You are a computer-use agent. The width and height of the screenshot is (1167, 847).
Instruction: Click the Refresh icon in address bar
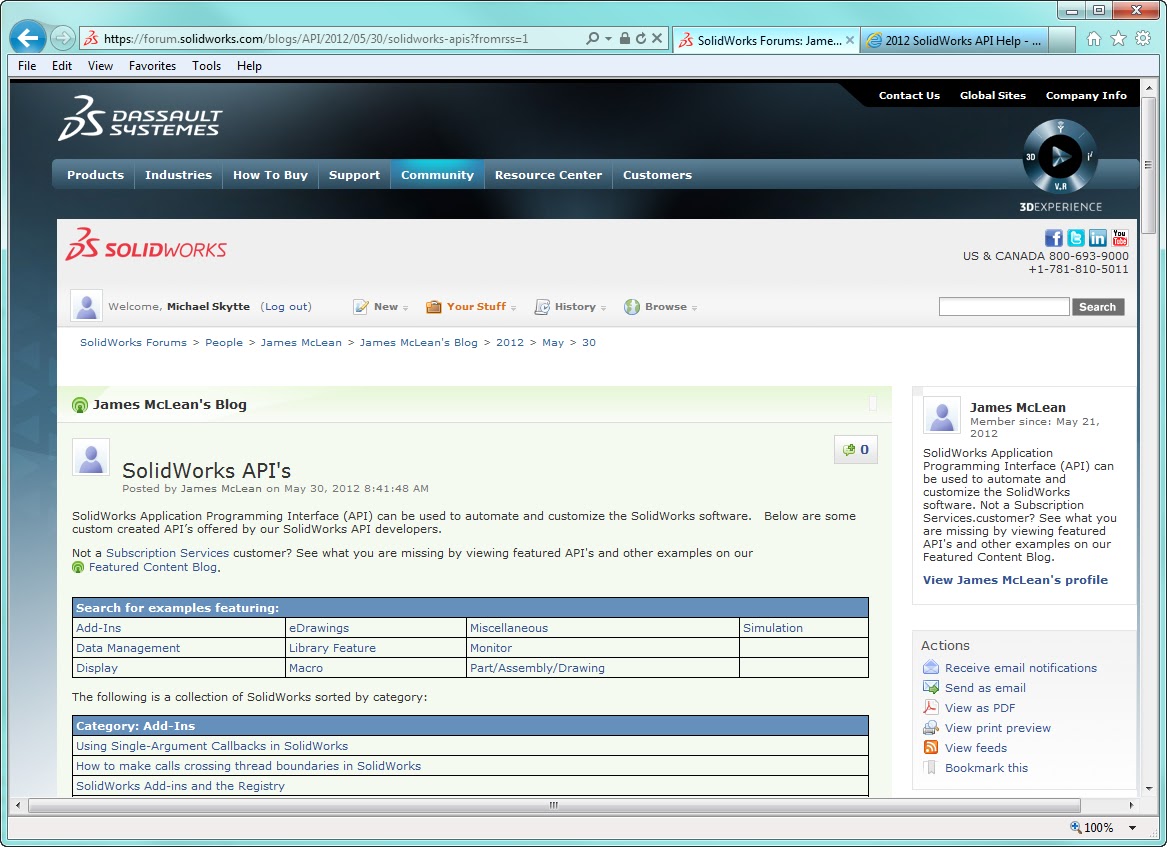tap(641, 38)
